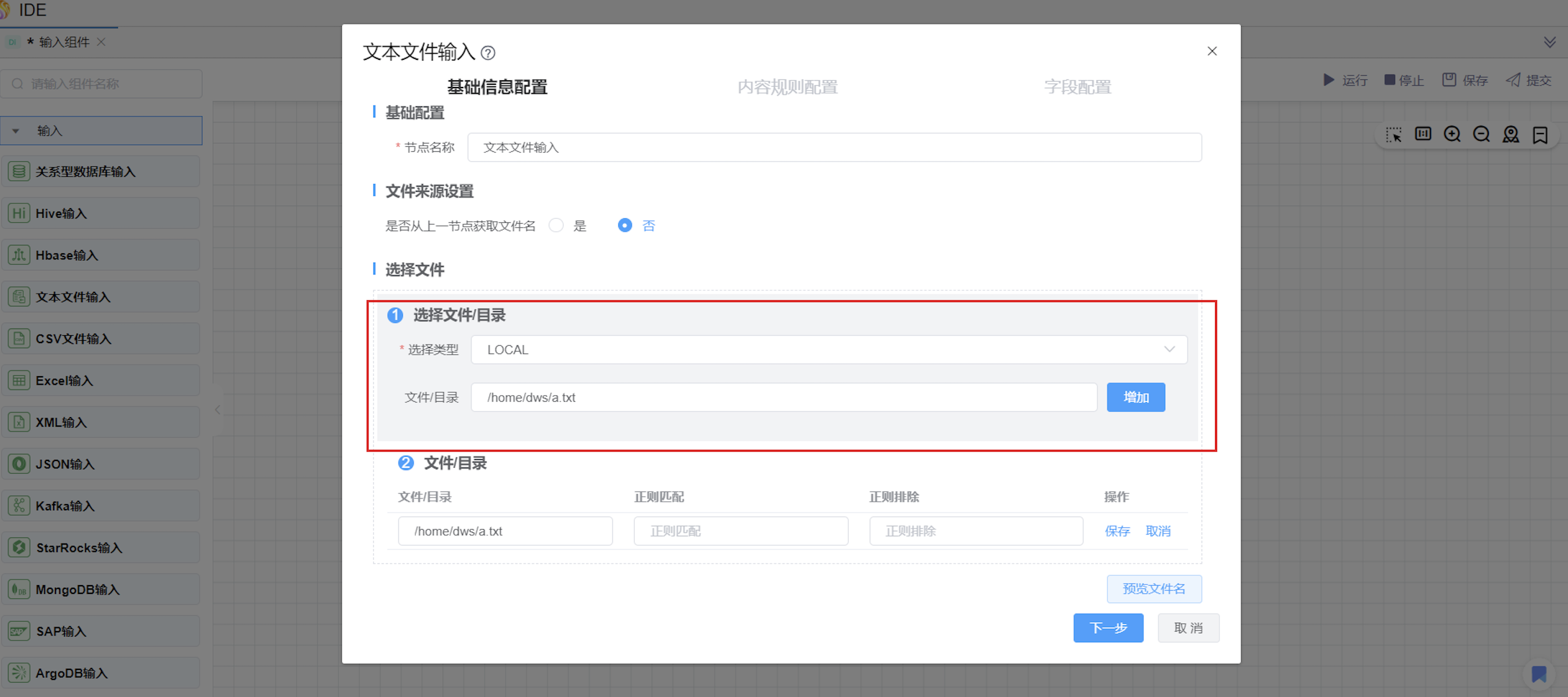1568x697 pixels.
Task: Click the zoom out canvas icon
Action: click(x=1481, y=135)
